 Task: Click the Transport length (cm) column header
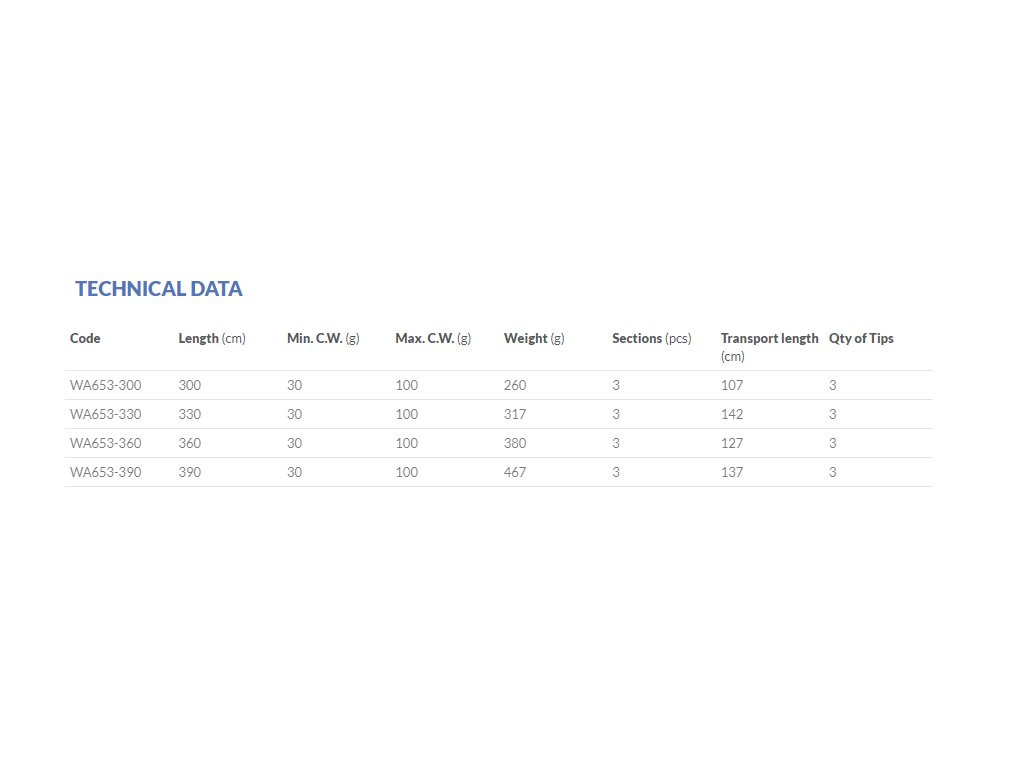pos(769,347)
